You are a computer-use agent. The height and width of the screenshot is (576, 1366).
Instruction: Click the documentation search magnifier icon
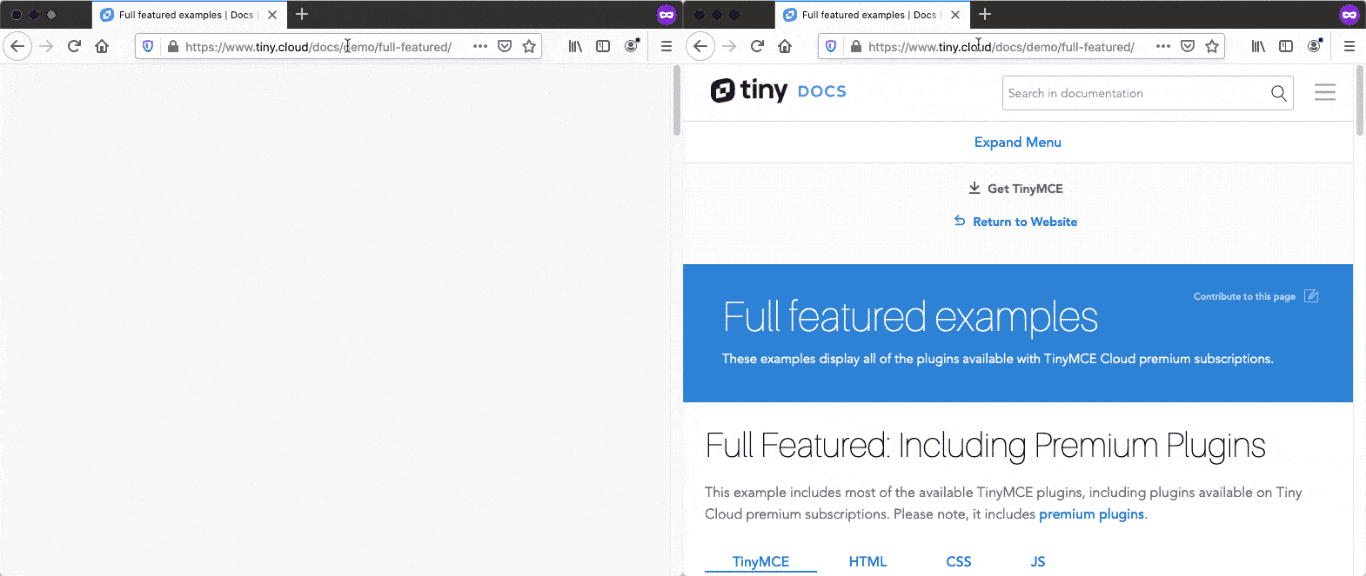pos(1279,93)
